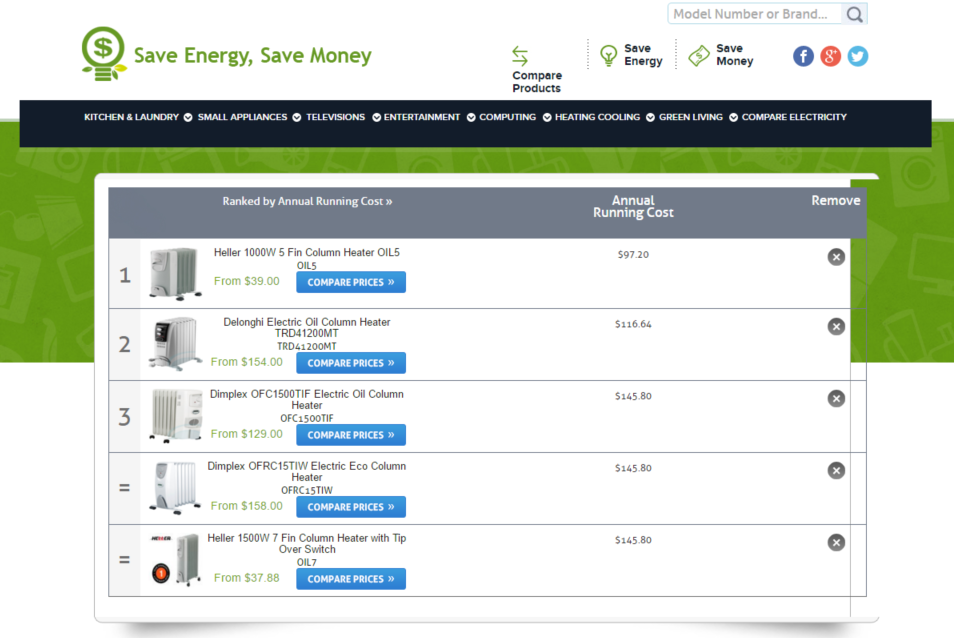Image resolution: width=954 pixels, height=638 pixels.
Task: Open Dimplex OFRC15TIW Electric Eco Column title
Action: (x=307, y=471)
